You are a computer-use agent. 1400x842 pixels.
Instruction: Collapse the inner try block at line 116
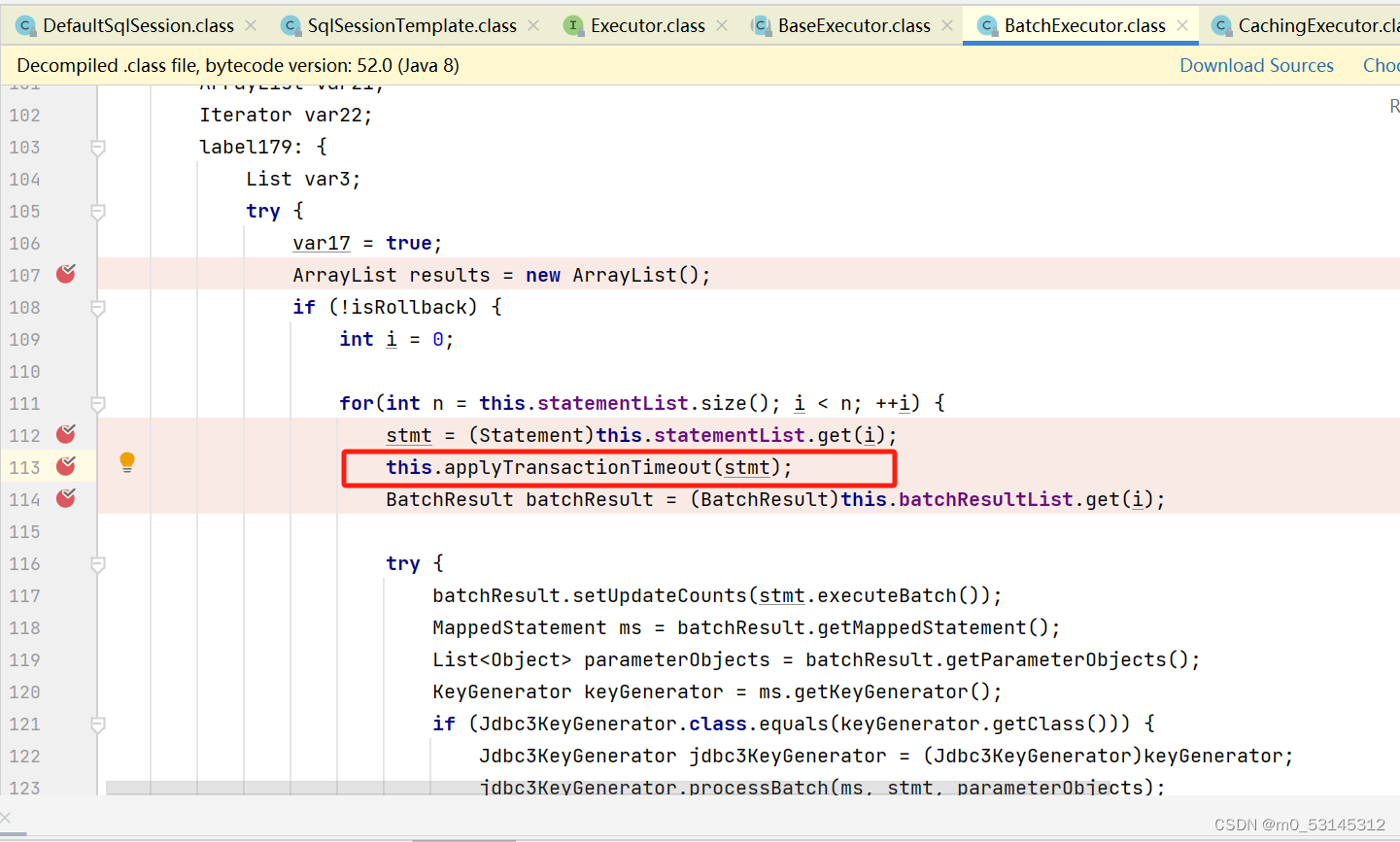[97, 563]
